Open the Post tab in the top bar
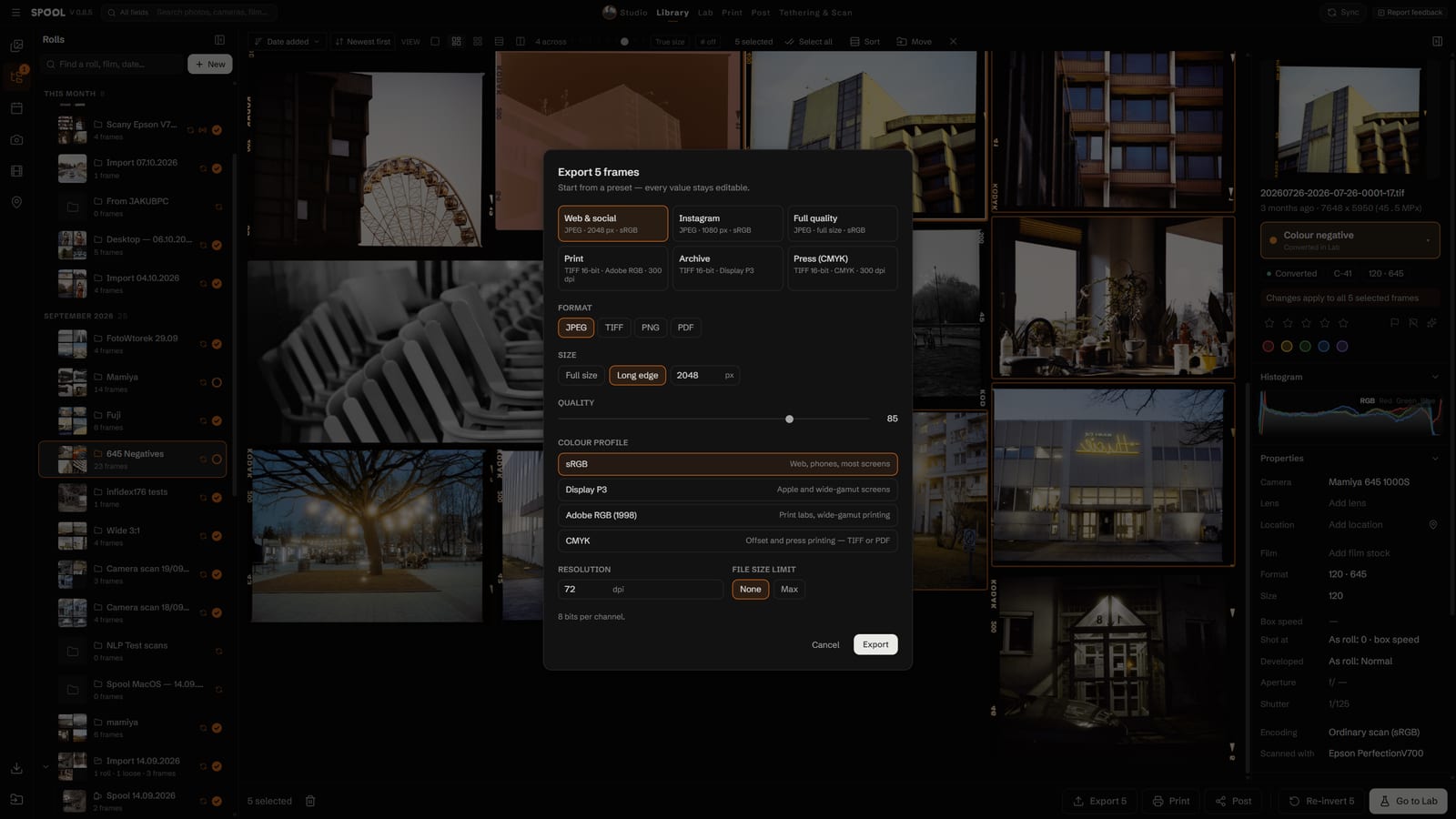 [x=761, y=13]
